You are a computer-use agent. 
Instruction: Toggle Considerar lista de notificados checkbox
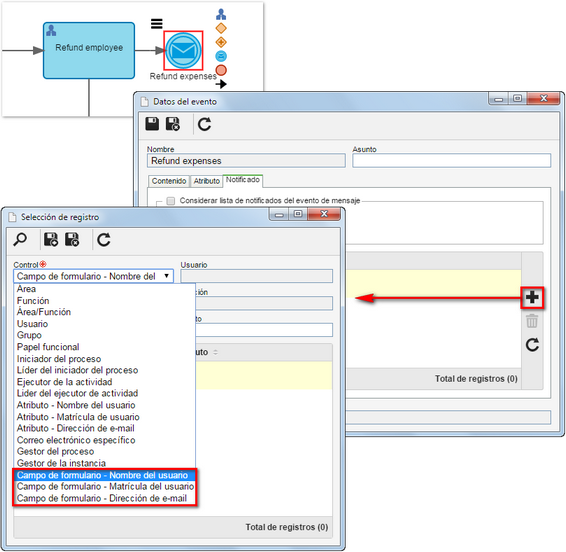170,201
